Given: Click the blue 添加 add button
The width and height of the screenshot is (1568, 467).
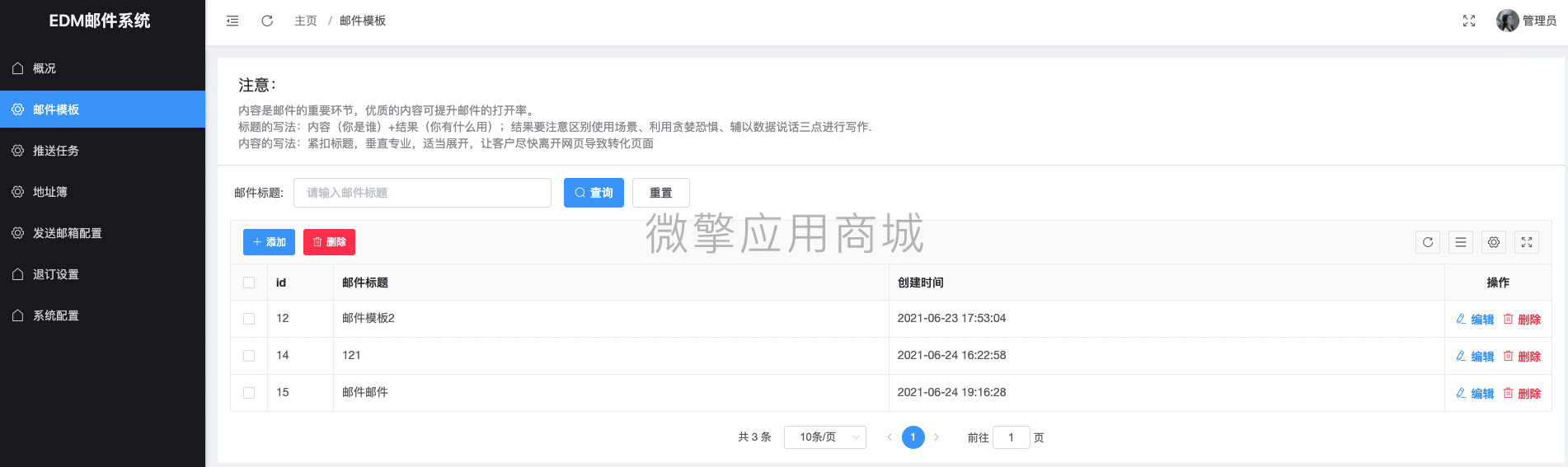Looking at the screenshot, I should click(x=269, y=242).
